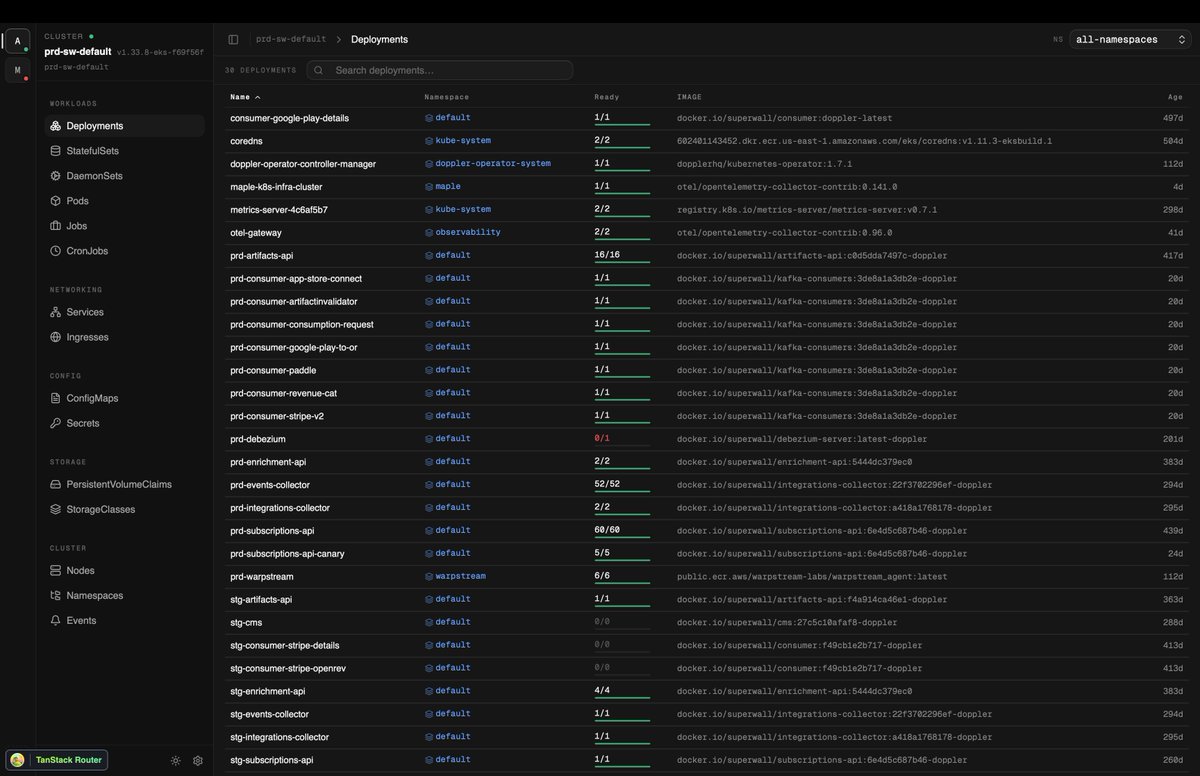Screen dimensions: 1200x776
Task: Click the Secrets key icon
Action: [56, 423]
